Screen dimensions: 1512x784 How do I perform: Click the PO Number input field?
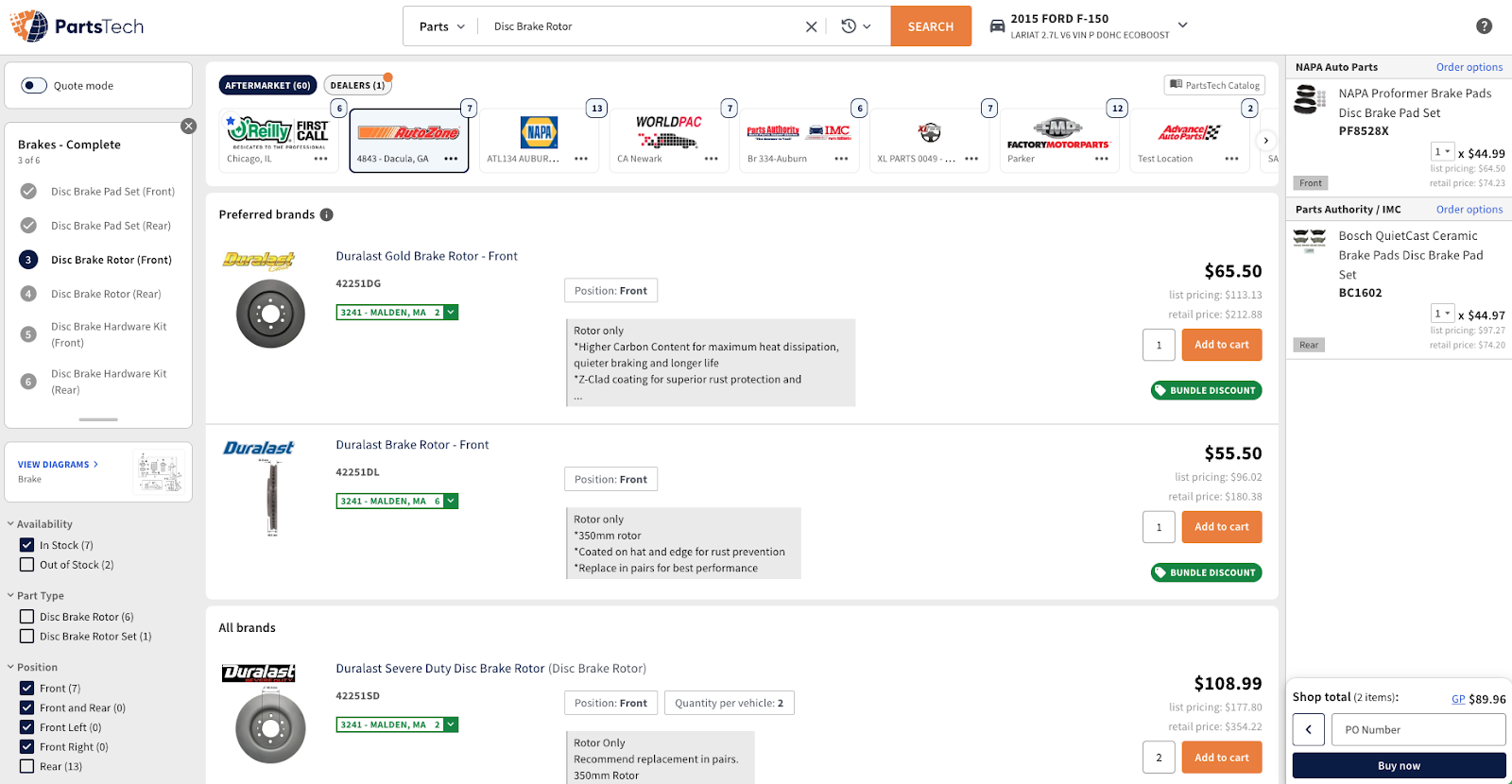point(1418,729)
